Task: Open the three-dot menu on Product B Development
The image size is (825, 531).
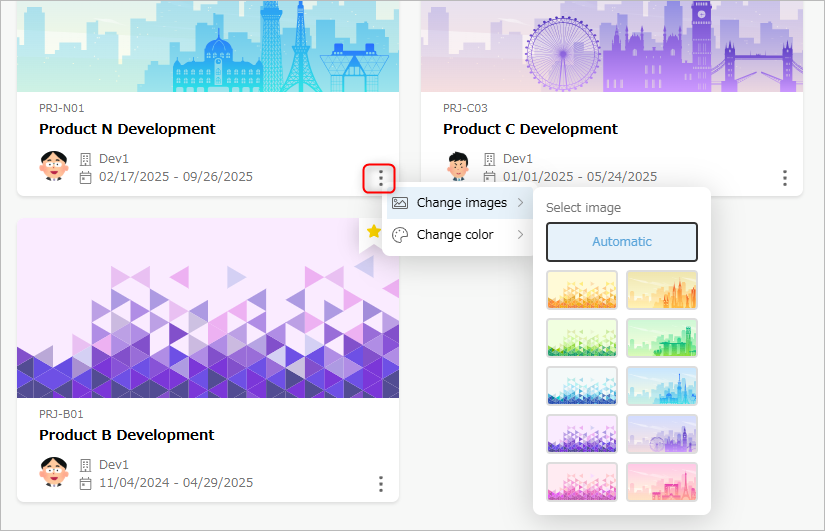Action: point(380,484)
